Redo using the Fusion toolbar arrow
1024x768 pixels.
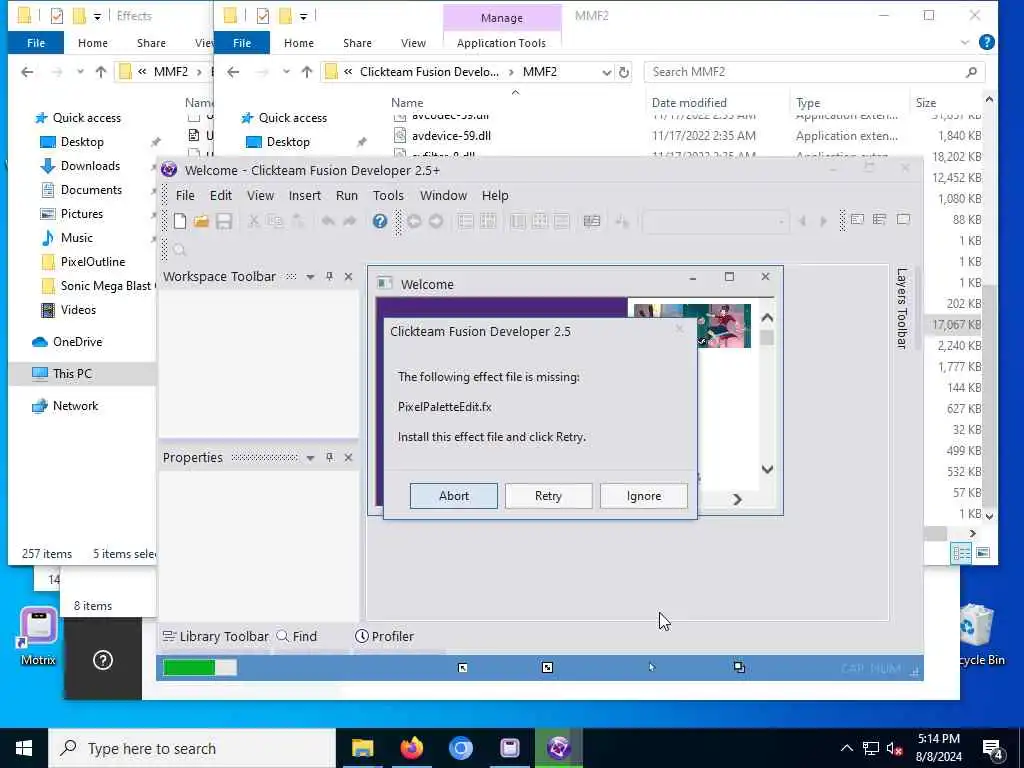click(x=350, y=221)
